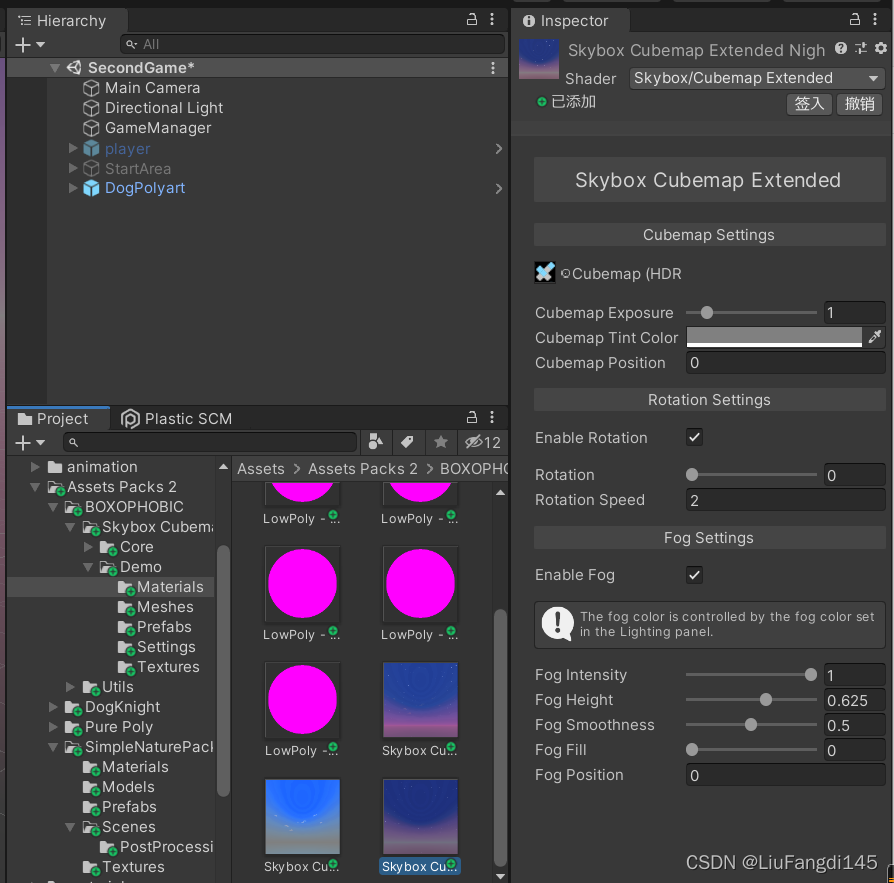The height and width of the screenshot is (883, 894).
Task: Click Rotation Speed field
Action: click(786, 500)
